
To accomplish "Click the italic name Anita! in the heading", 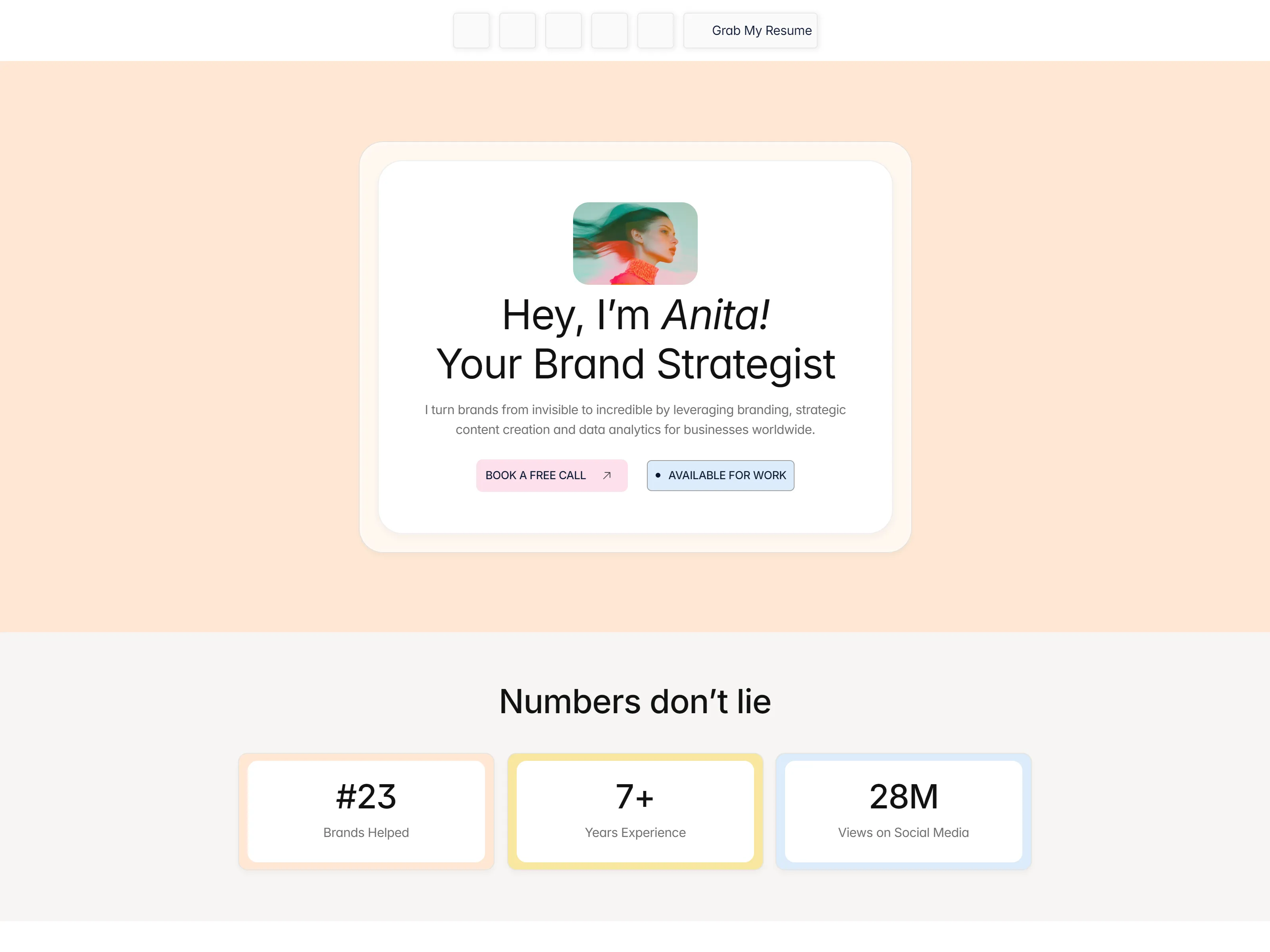I will coord(716,315).
